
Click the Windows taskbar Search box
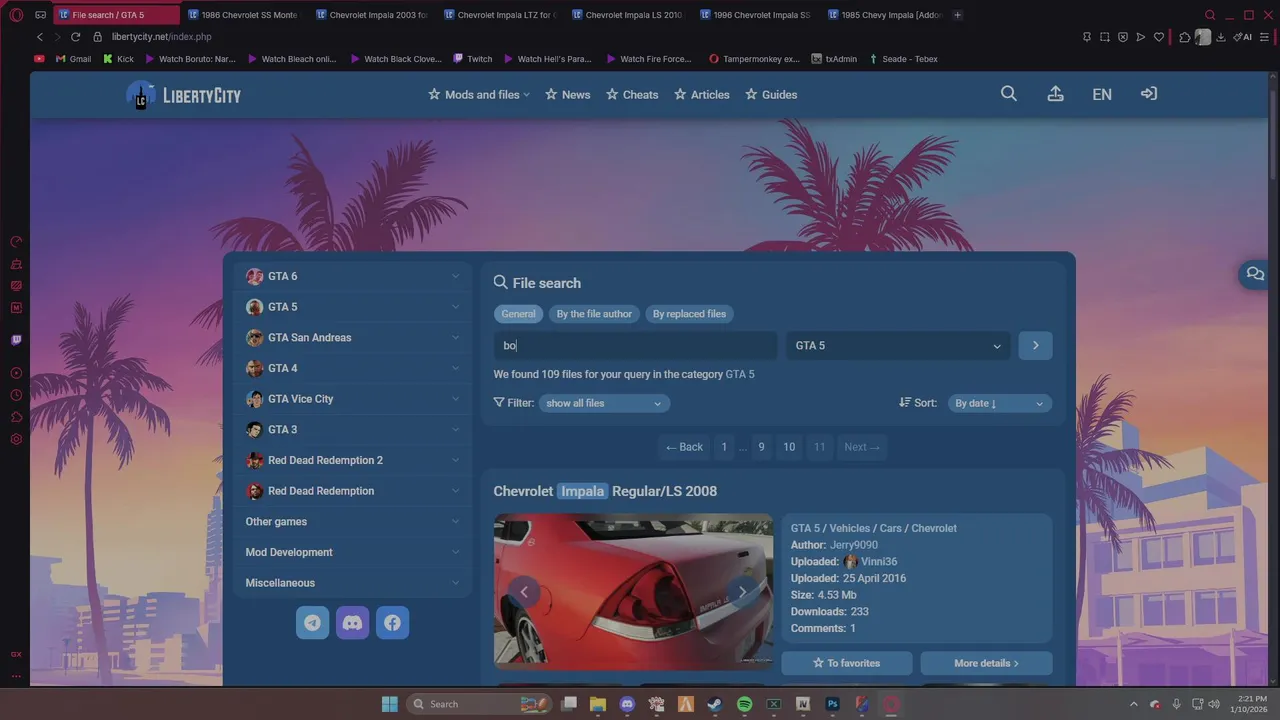tap(478, 704)
